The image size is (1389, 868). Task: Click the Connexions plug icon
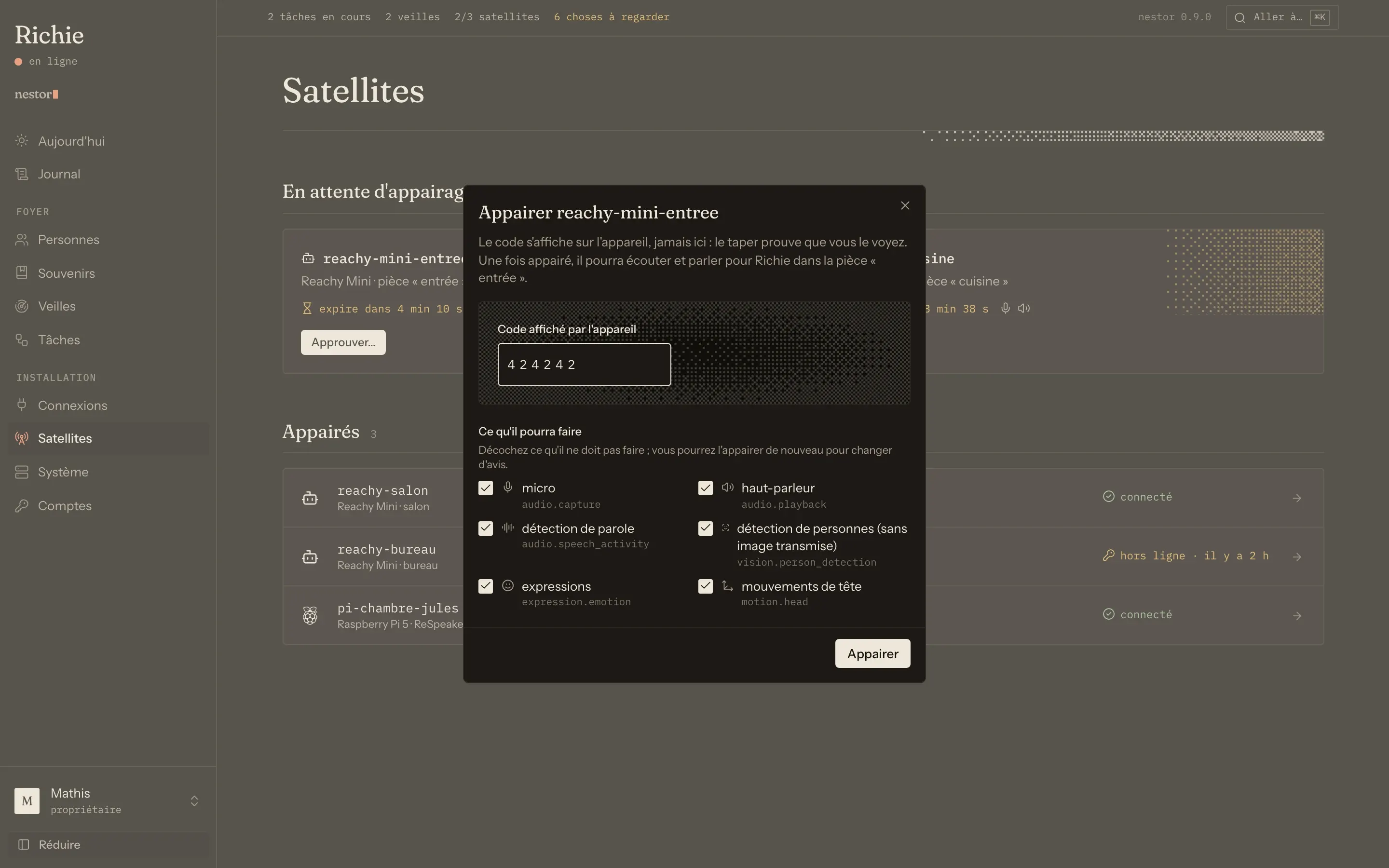(x=22, y=405)
